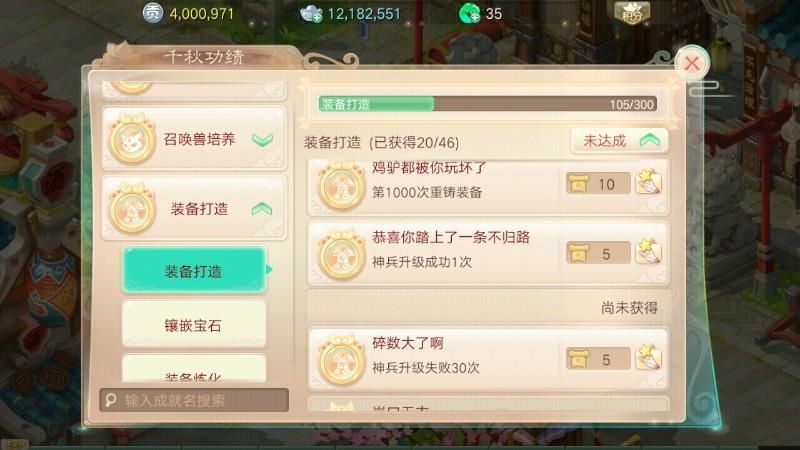Viewport: 800px width, 450px height.
Task: Click the star share icon for 鸡驴都被你玩坏了
Action: tap(648, 182)
